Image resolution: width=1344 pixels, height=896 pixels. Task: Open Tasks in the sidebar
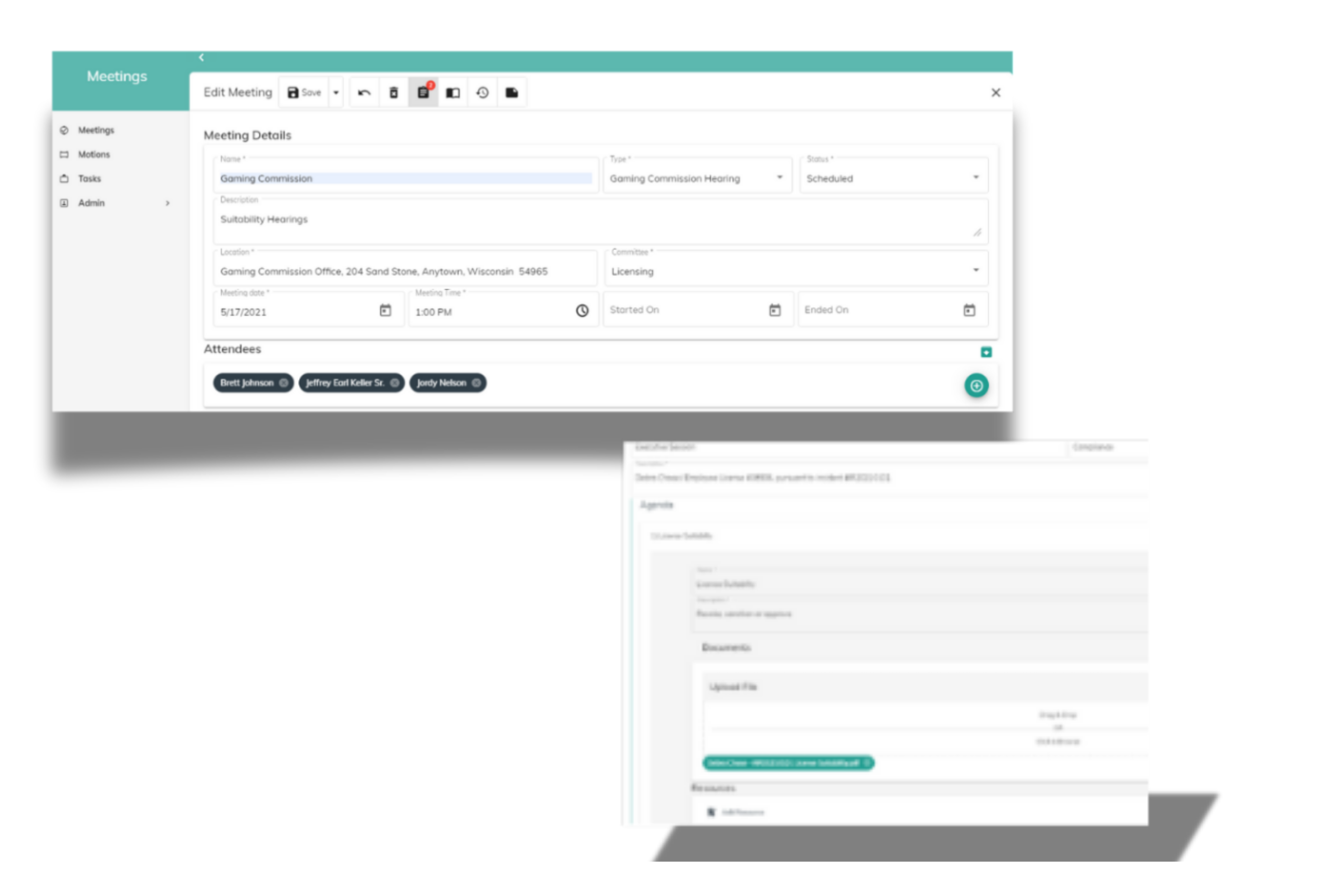[89, 178]
